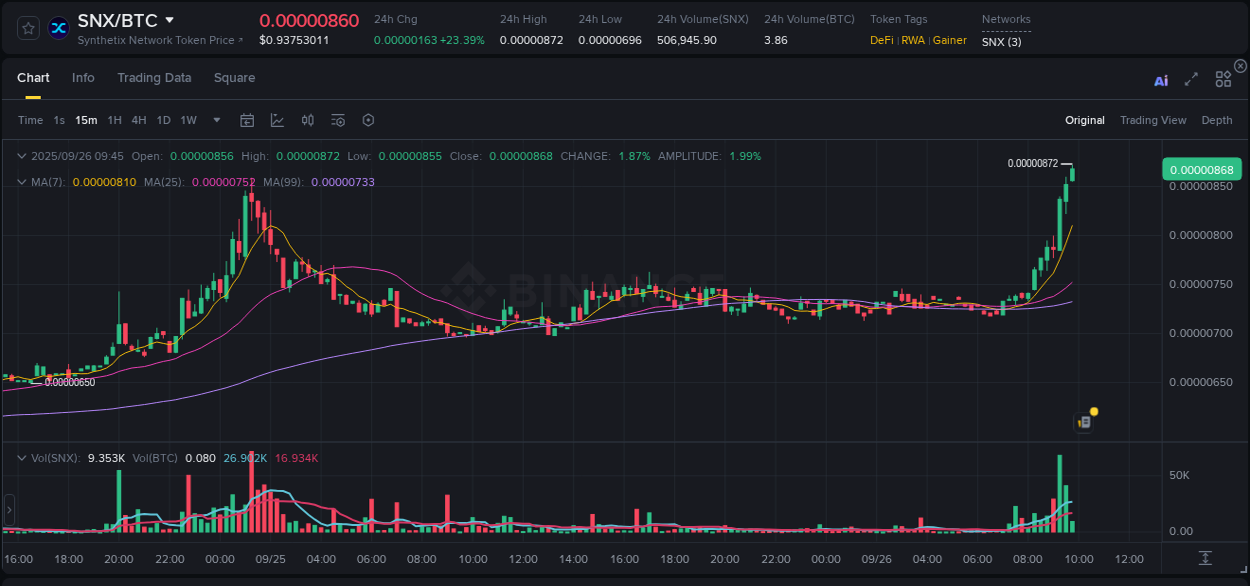The image size is (1250, 586).
Task: Open the technical indicators tool
Action: point(308,120)
